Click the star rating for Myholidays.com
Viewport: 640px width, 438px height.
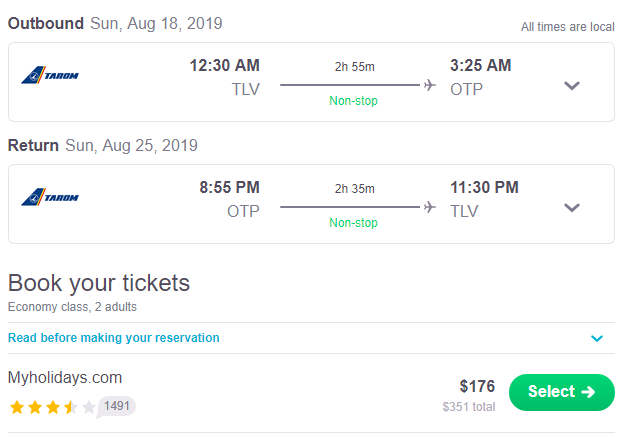coord(53,407)
